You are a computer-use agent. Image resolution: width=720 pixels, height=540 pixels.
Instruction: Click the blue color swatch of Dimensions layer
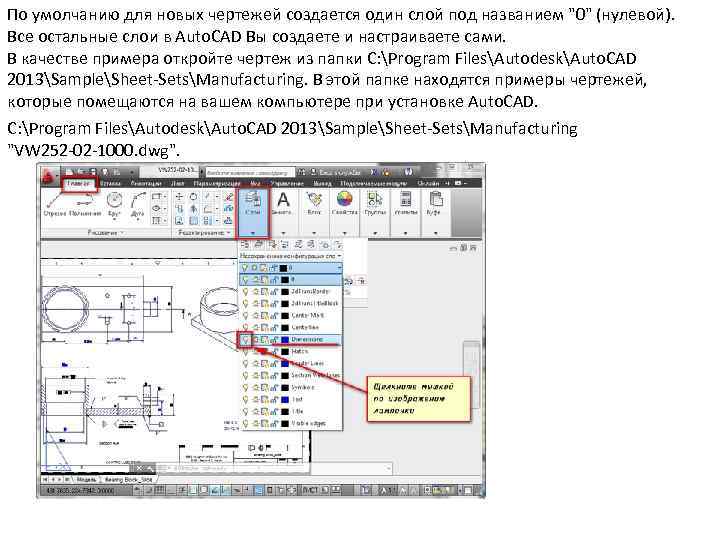pos(285,340)
